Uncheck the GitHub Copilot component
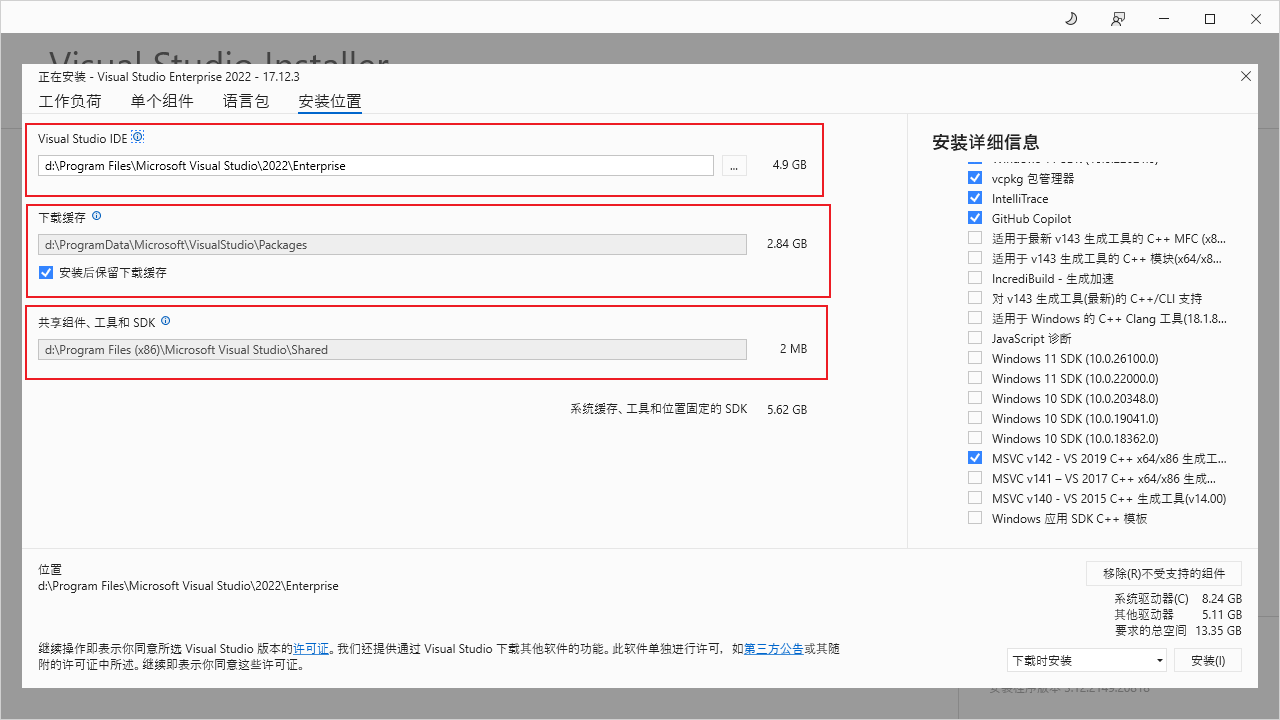1280x720 pixels. (x=975, y=218)
